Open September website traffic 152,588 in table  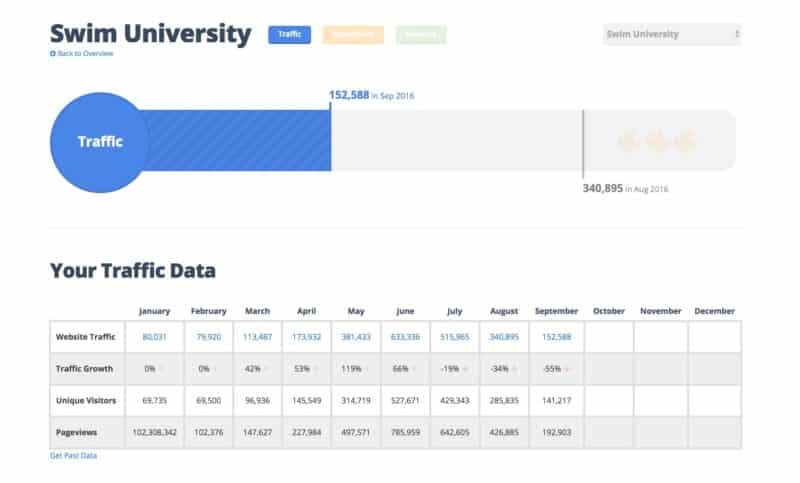click(557, 337)
